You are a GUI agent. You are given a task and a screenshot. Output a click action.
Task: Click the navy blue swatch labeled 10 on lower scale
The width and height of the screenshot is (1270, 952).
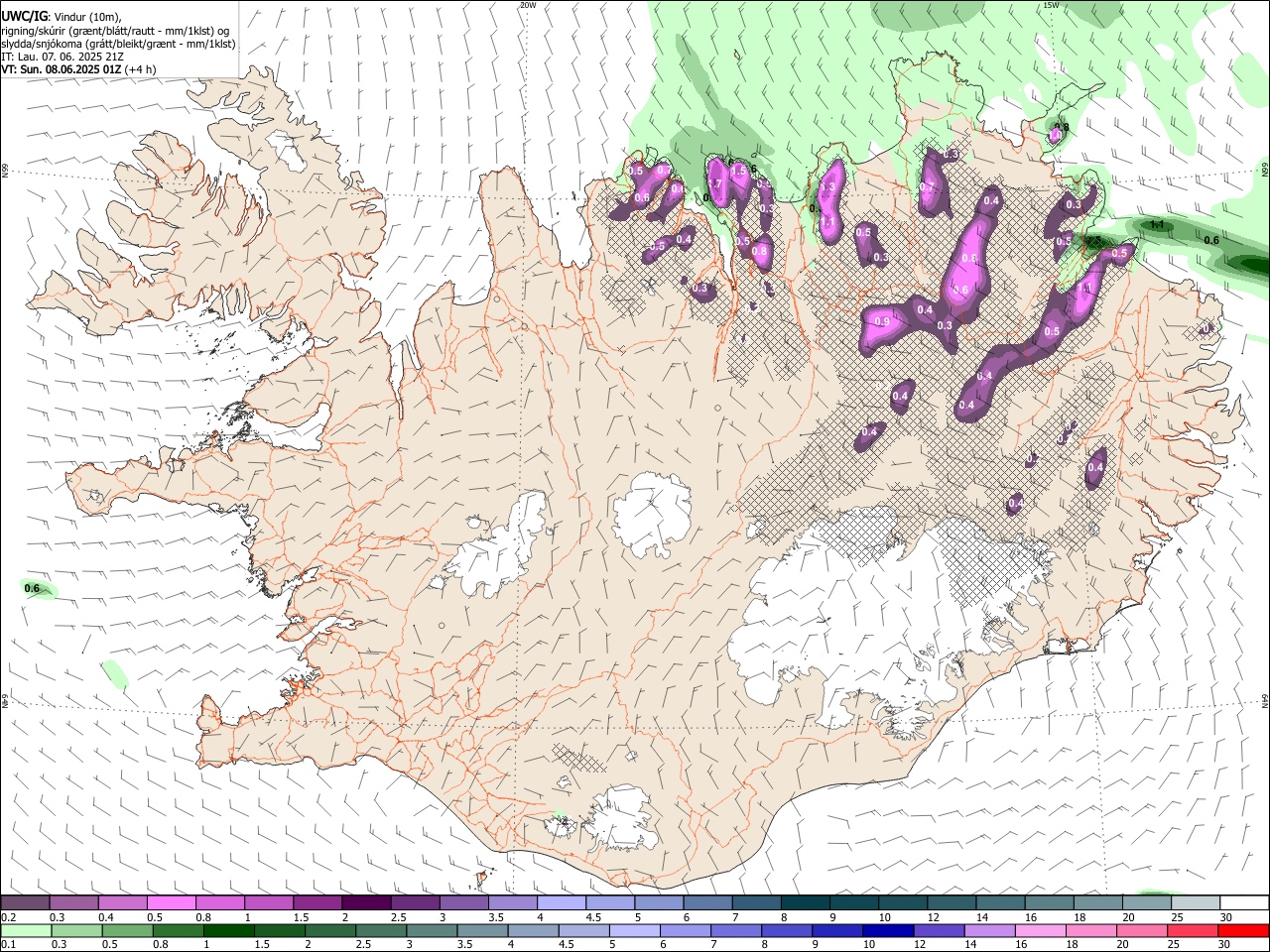point(887,930)
